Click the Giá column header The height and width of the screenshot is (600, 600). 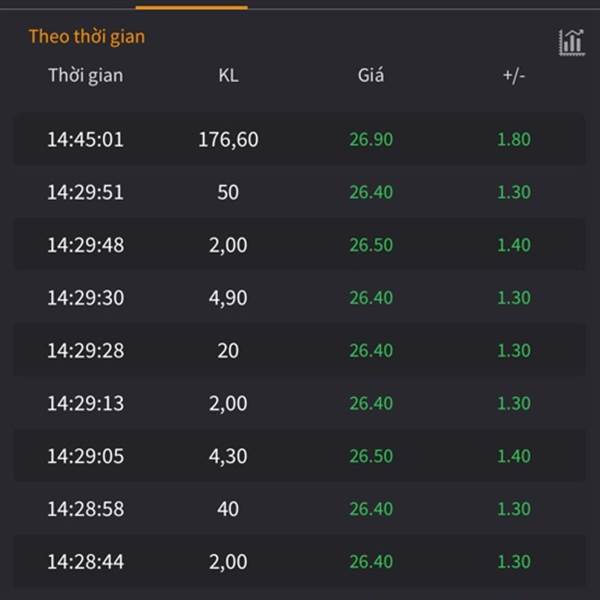point(371,75)
